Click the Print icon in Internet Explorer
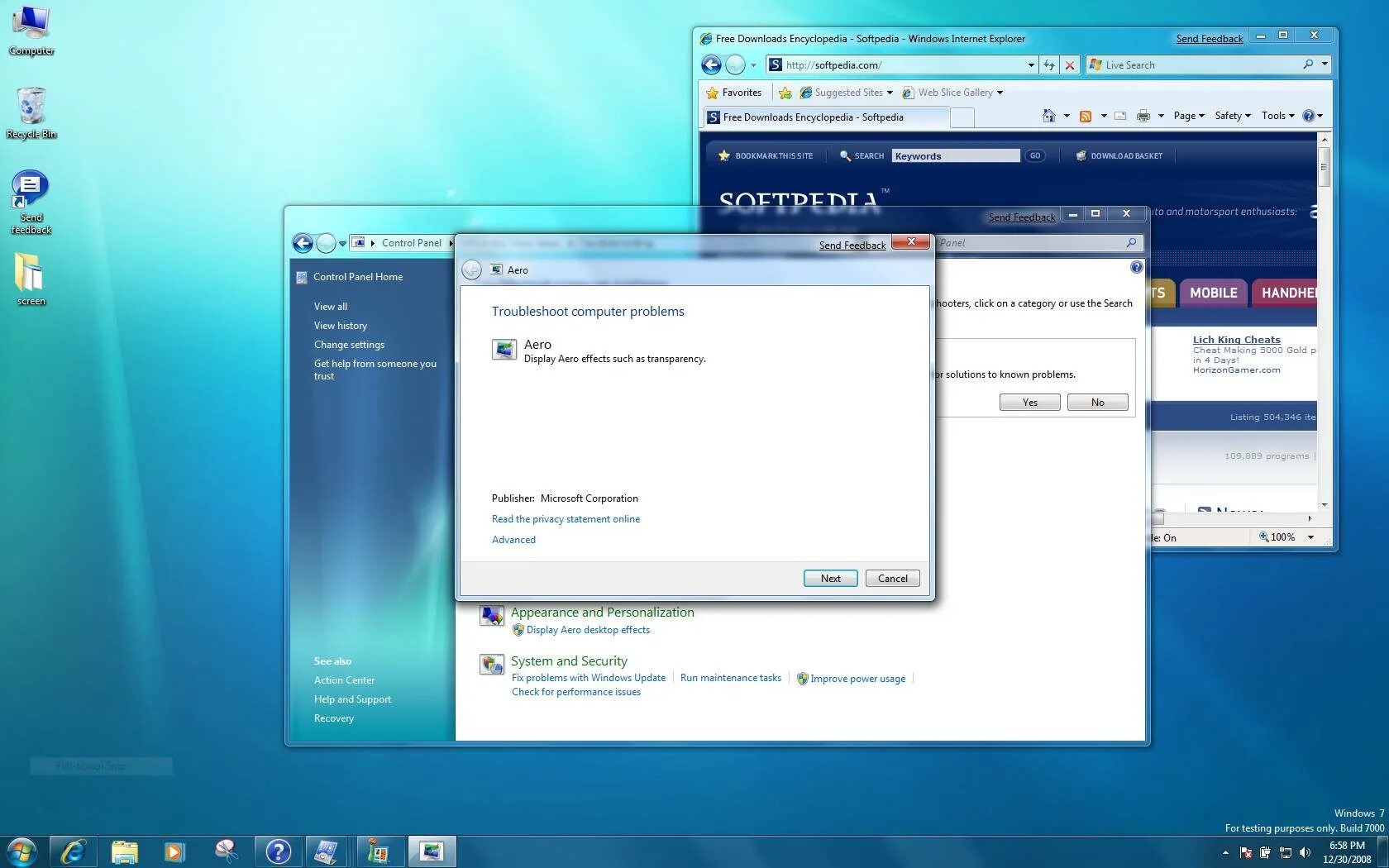 point(1143,116)
